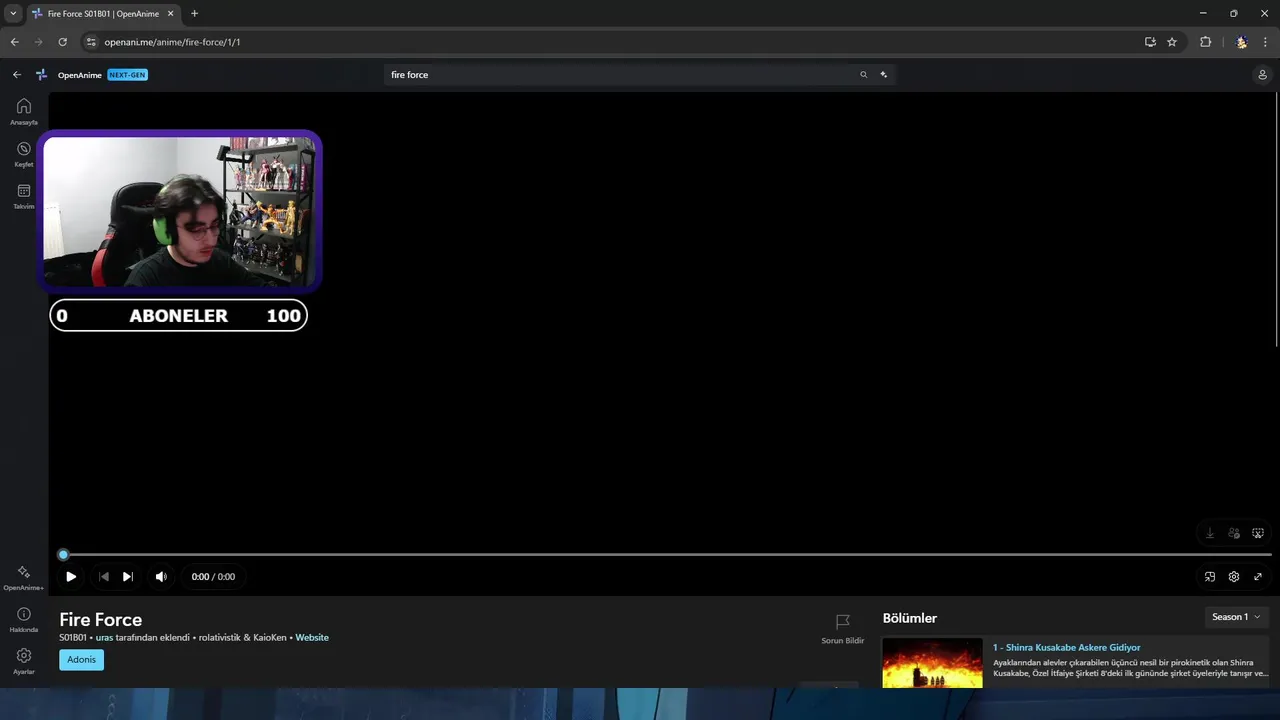Mute the player volume
This screenshot has height=720, width=1280.
tap(161, 577)
